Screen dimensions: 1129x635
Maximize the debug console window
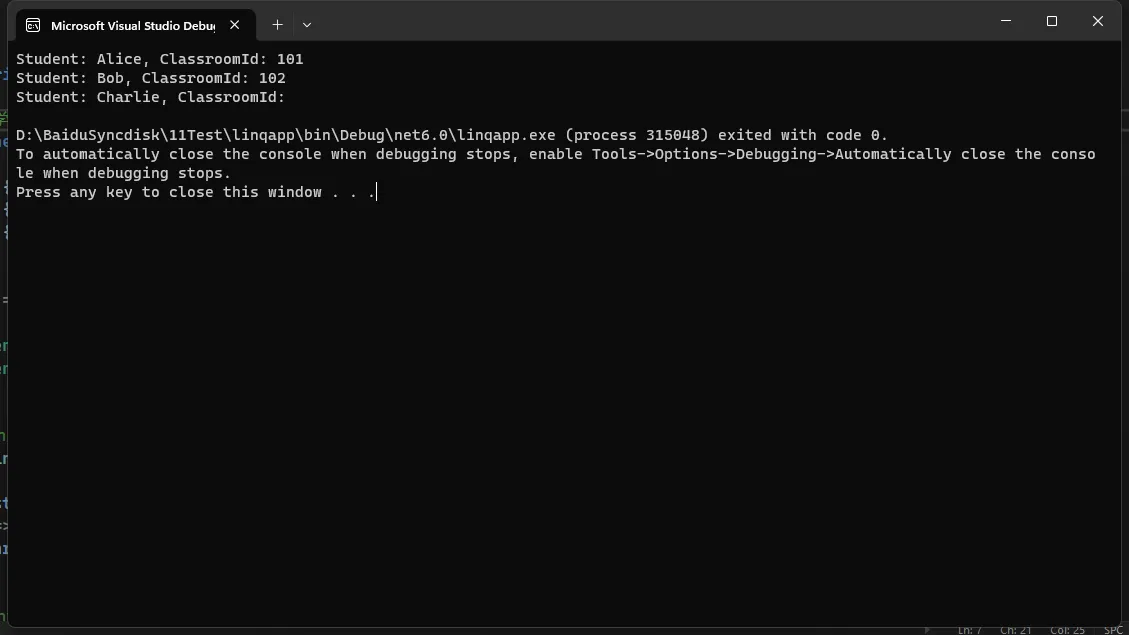1052,21
